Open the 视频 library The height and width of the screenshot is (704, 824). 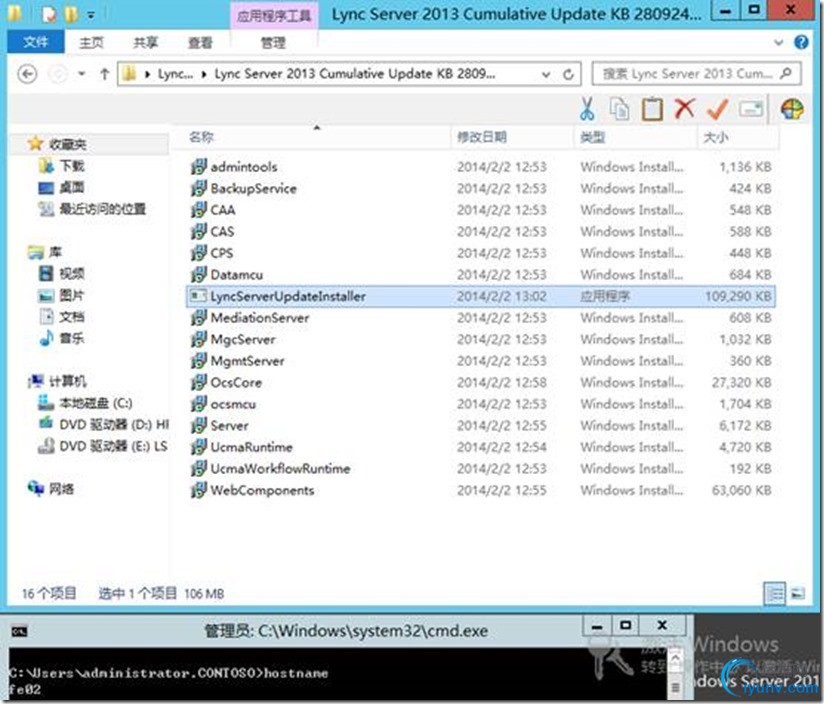[x=71, y=273]
